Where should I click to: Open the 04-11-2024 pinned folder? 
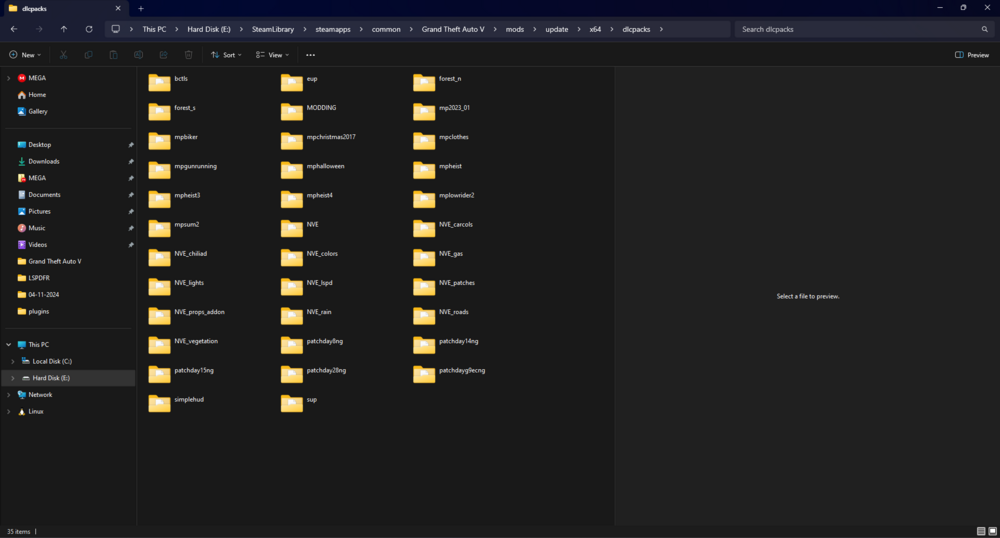pyautogui.click(x=43, y=294)
